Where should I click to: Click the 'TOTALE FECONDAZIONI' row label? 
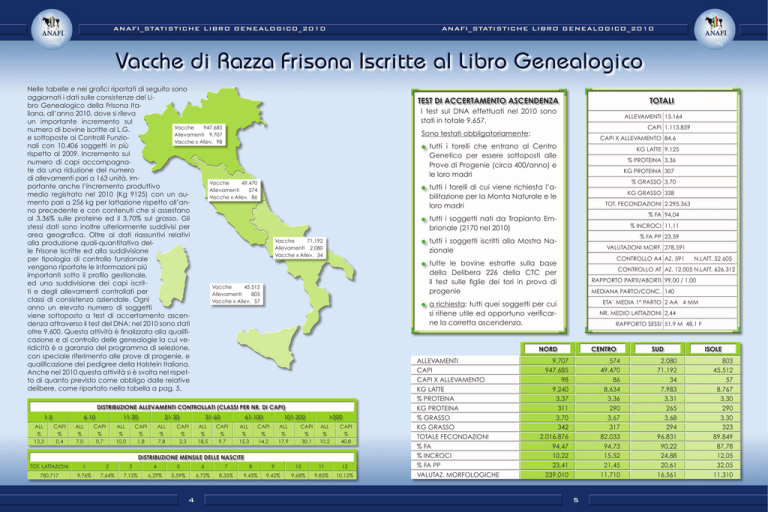453,437
